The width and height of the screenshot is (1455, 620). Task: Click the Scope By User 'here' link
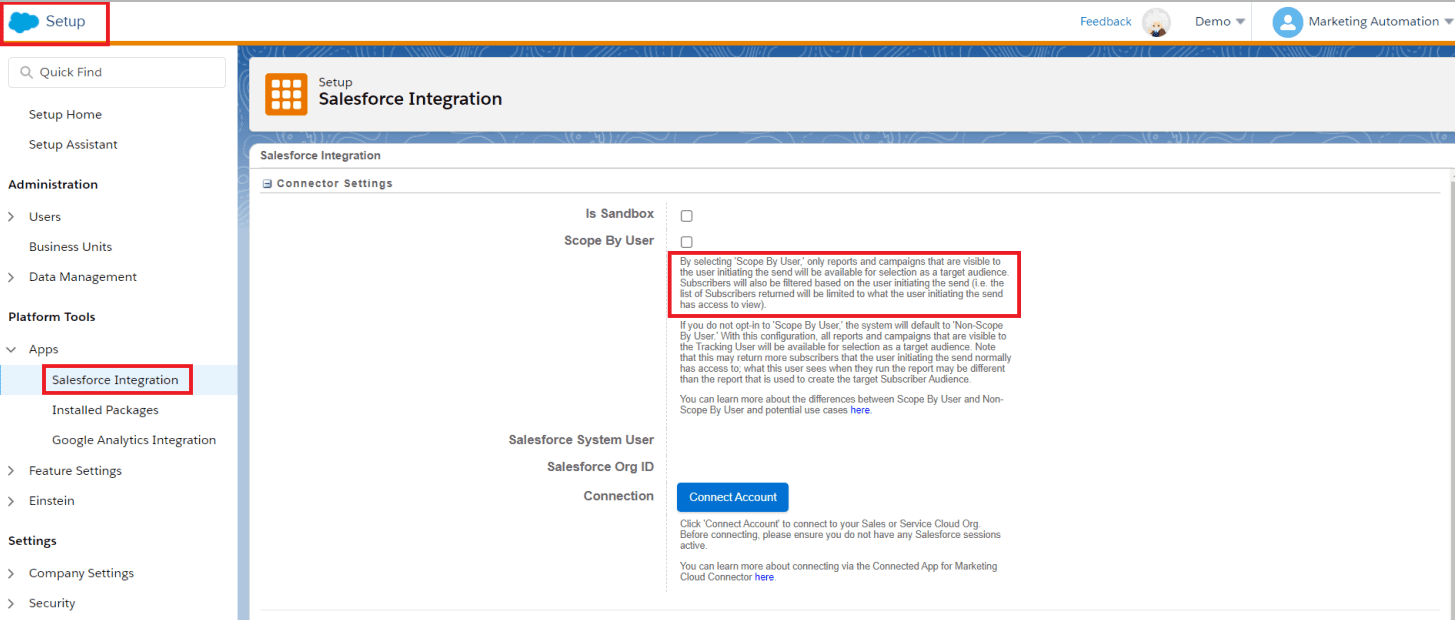pyautogui.click(x=859, y=410)
